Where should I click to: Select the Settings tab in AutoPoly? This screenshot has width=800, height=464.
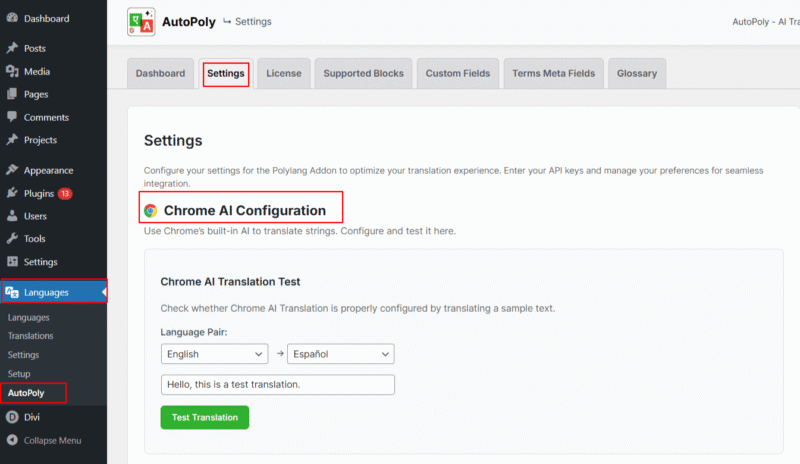click(x=226, y=74)
